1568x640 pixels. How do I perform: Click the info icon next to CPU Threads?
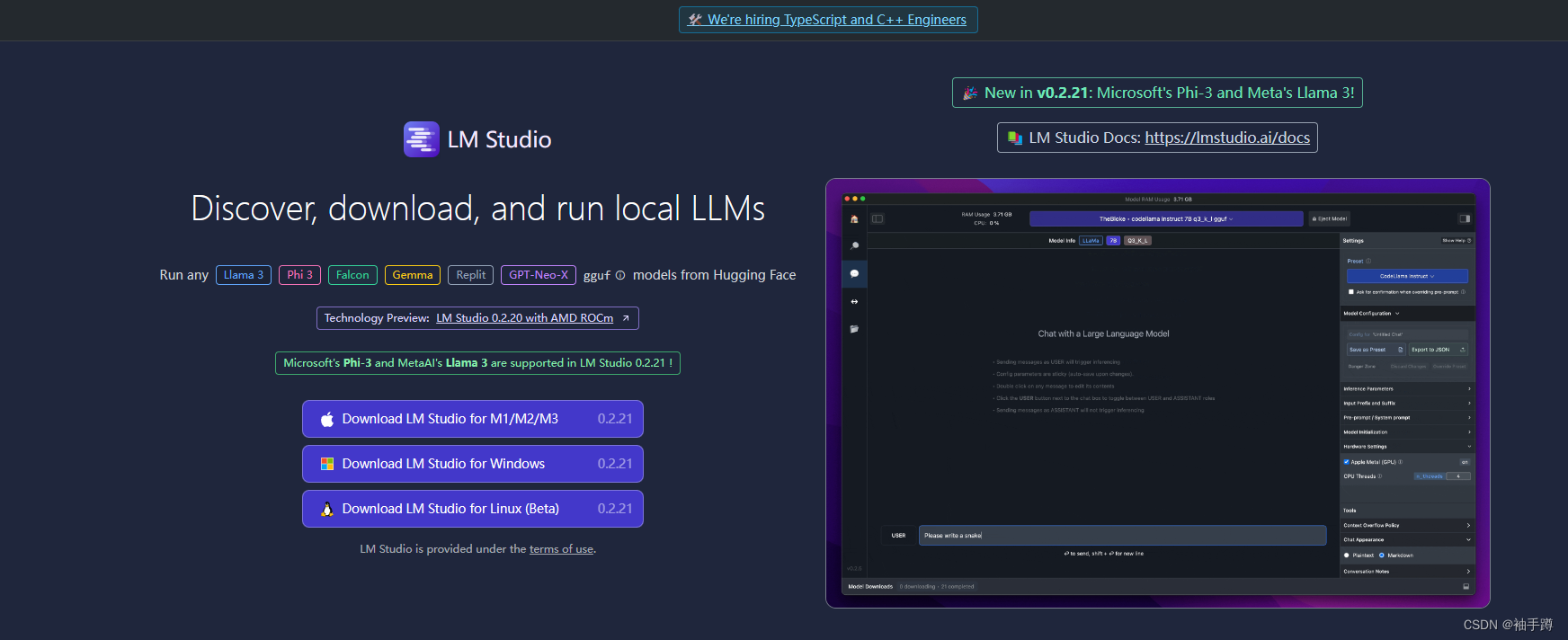(1380, 476)
